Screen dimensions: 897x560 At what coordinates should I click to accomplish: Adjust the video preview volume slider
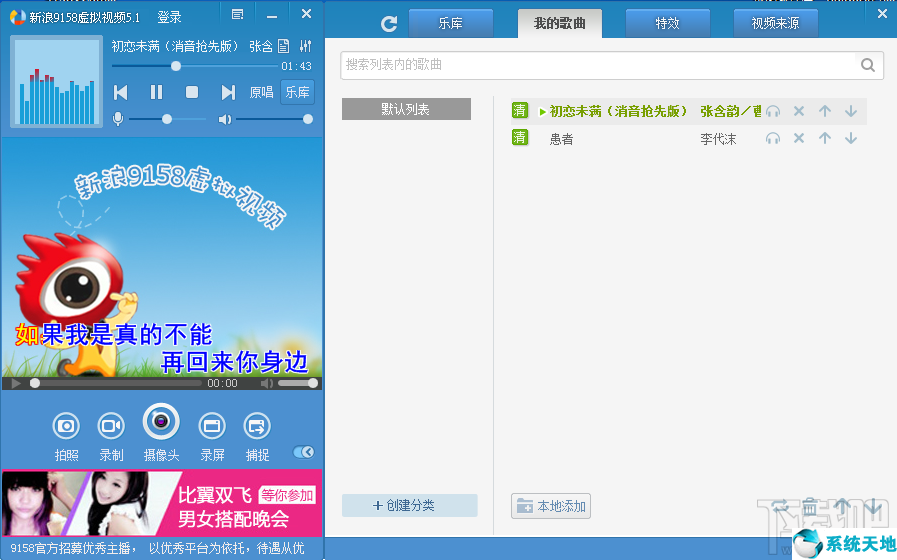coord(297,383)
